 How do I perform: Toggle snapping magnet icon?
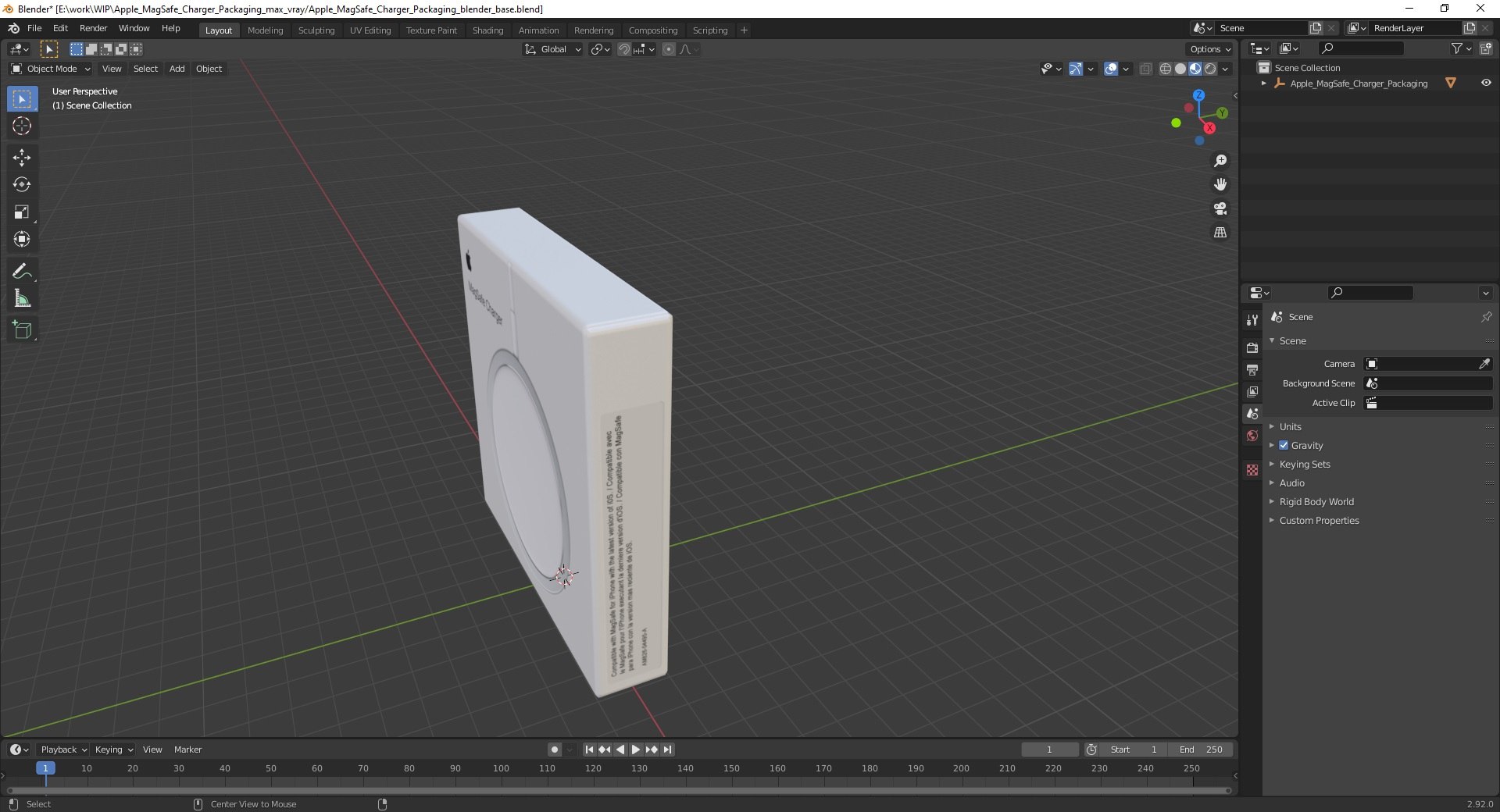(x=623, y=49)
